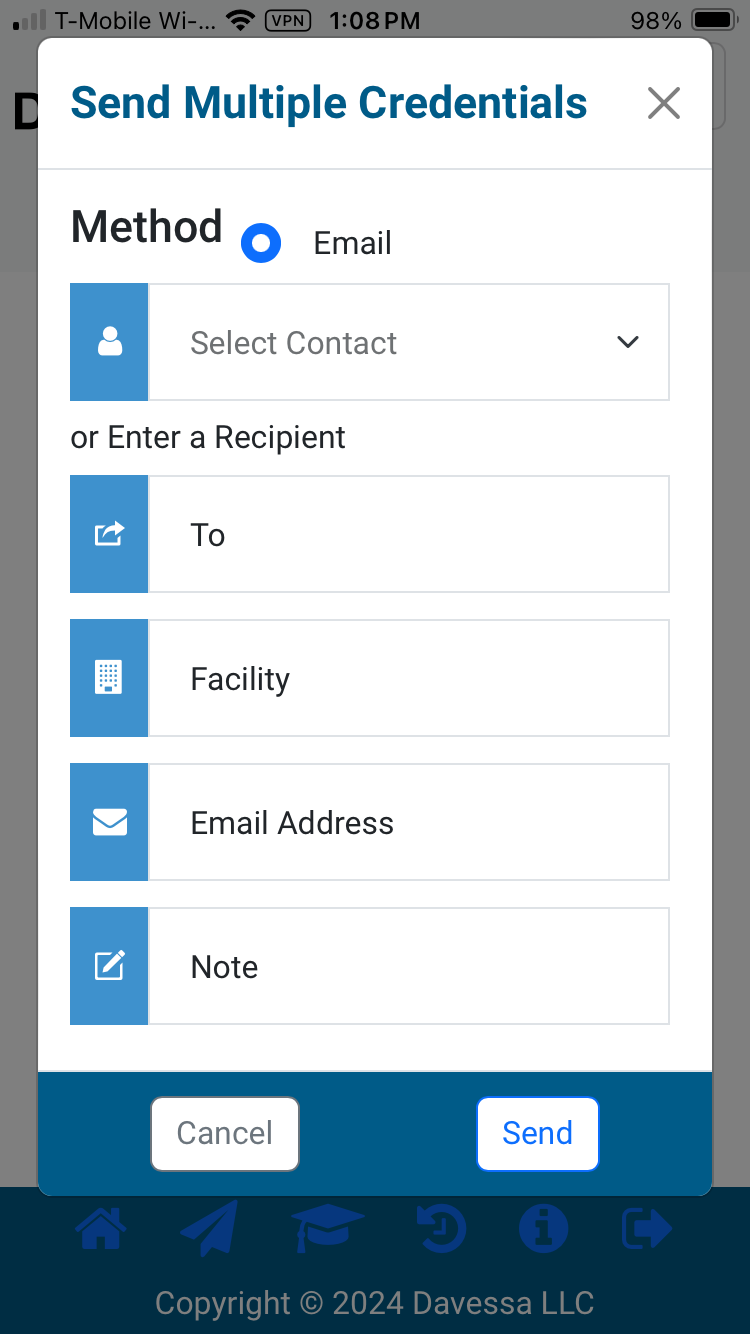The height and width of the screenshot is (1334, 750).
Task: Click the person icon beside Select Contact
Action: pyautogui.click(x=109, y=342)
